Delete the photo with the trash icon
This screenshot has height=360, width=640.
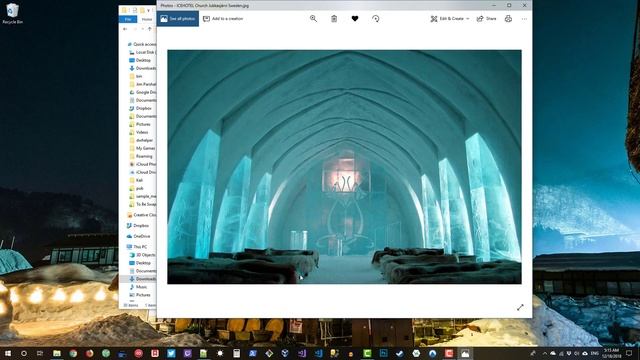click(x=334, y=18)
